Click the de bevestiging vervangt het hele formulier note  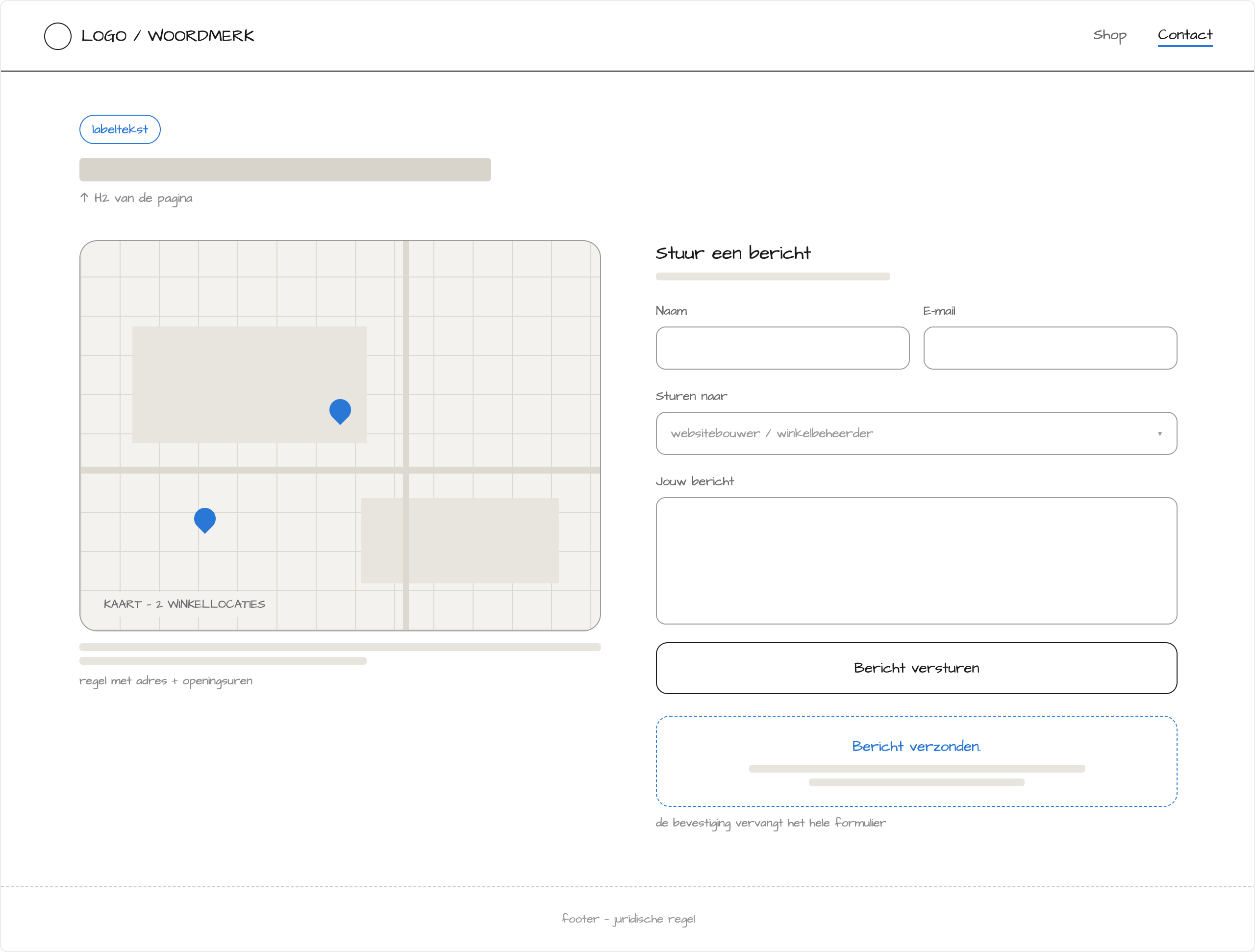click(x=771, y=823)
